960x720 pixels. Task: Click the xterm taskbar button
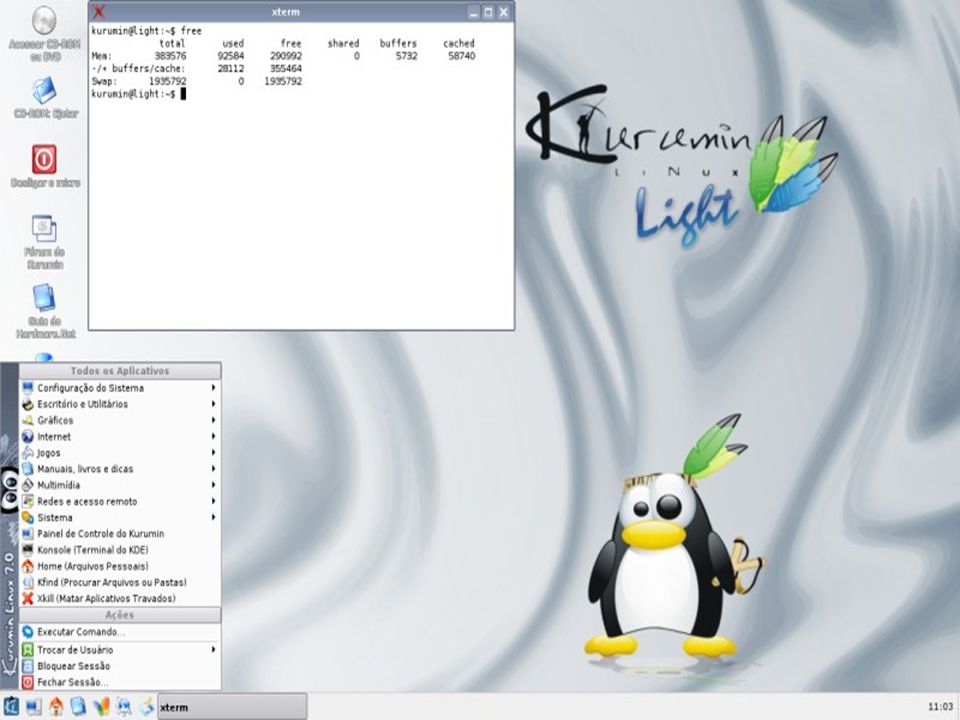pyautogui.click(x=232, y=707)
